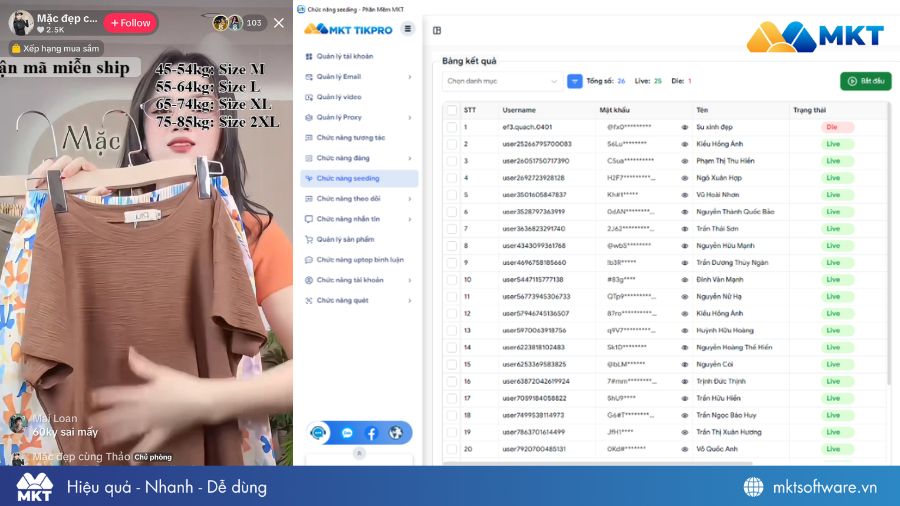
Task: Expand the Chức năng tài khoản submenu arrow
Action: 410,281
